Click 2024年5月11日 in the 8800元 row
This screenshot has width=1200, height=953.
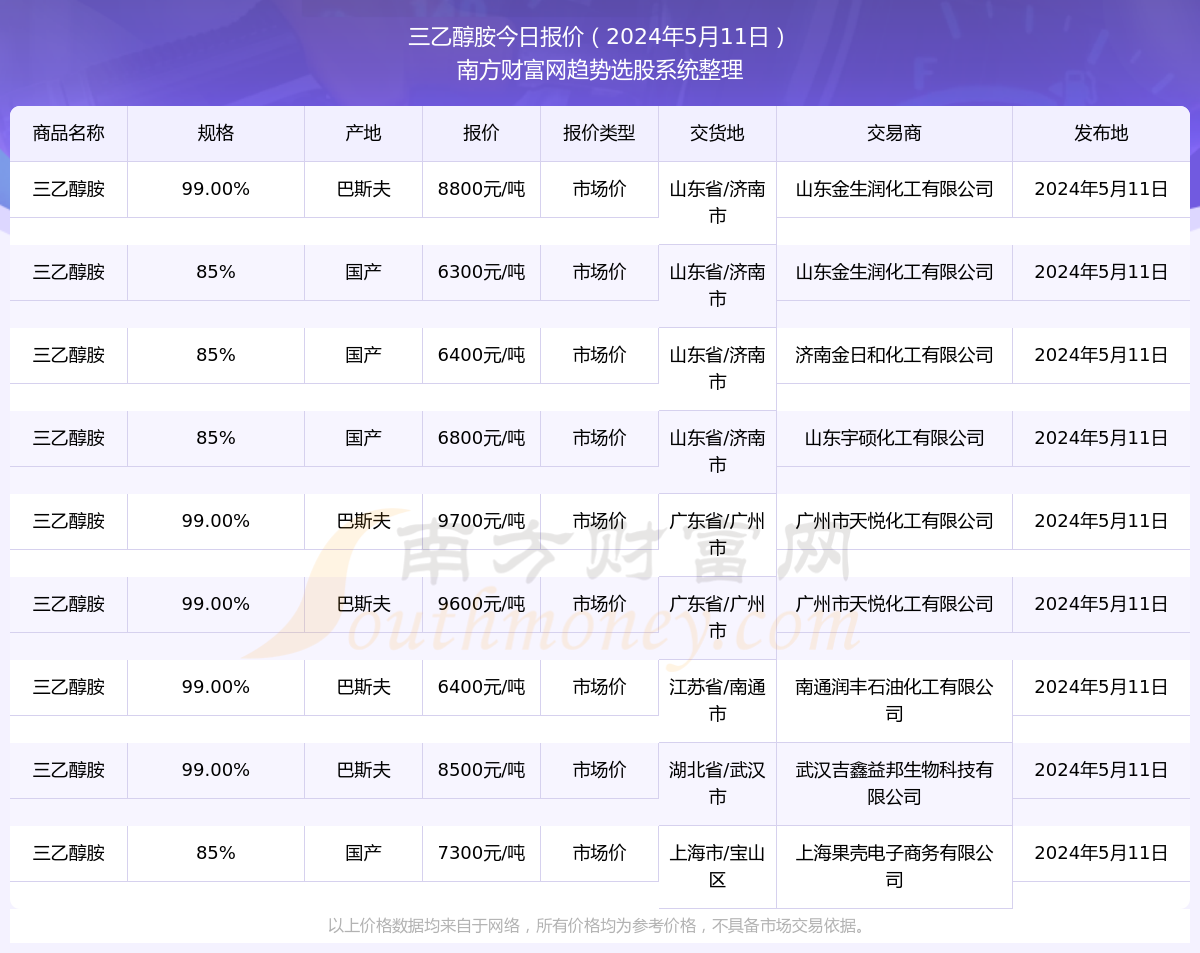pyautogui.click(x=1101, y=188)
